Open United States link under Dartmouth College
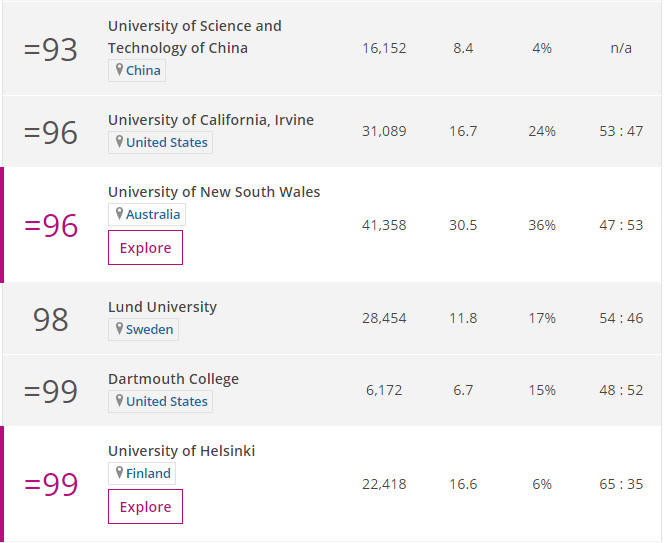The image size is (665, 543). 167,402
